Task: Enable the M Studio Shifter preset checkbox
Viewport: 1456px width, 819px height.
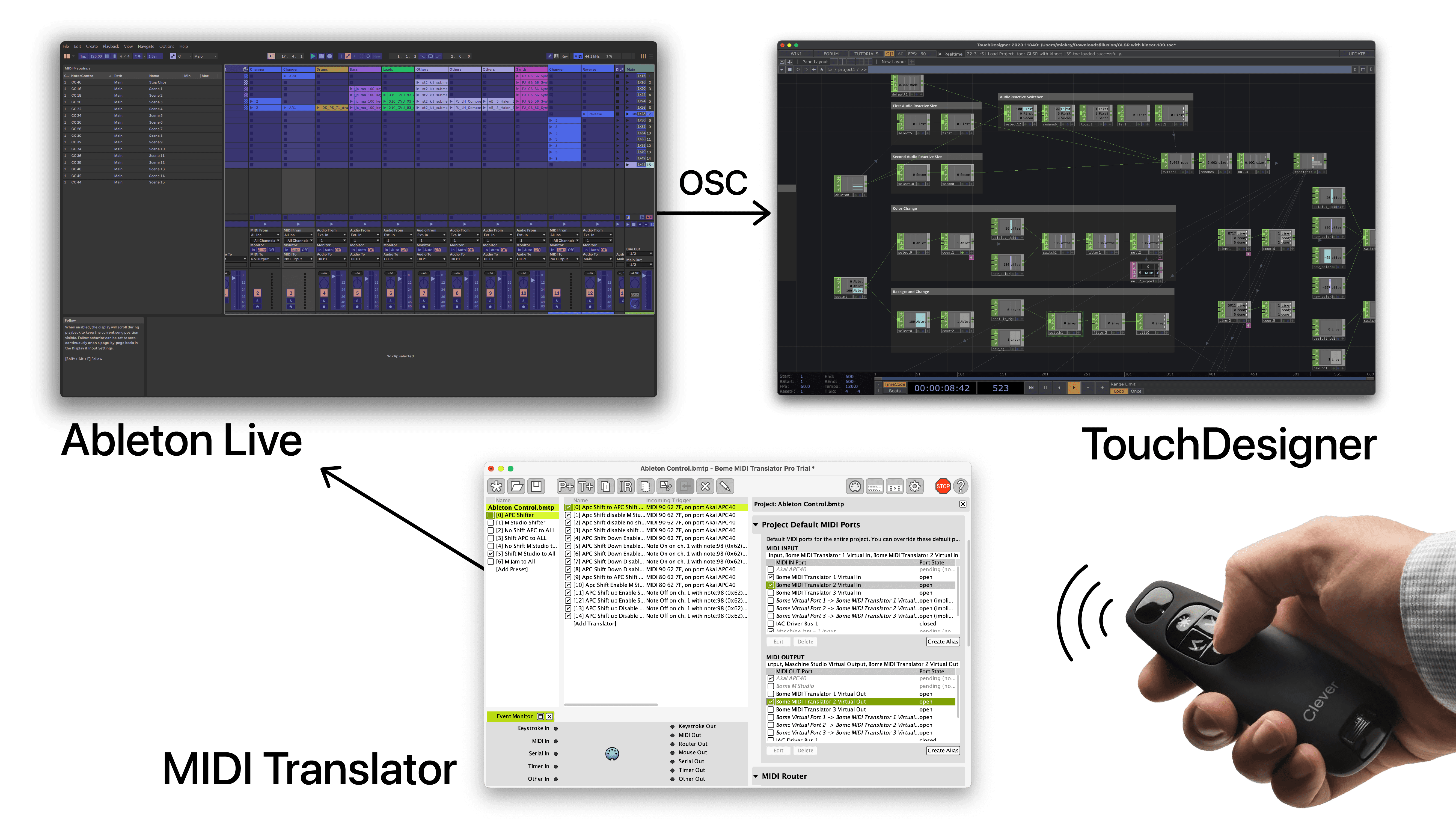Action: (x=491, y=523)
